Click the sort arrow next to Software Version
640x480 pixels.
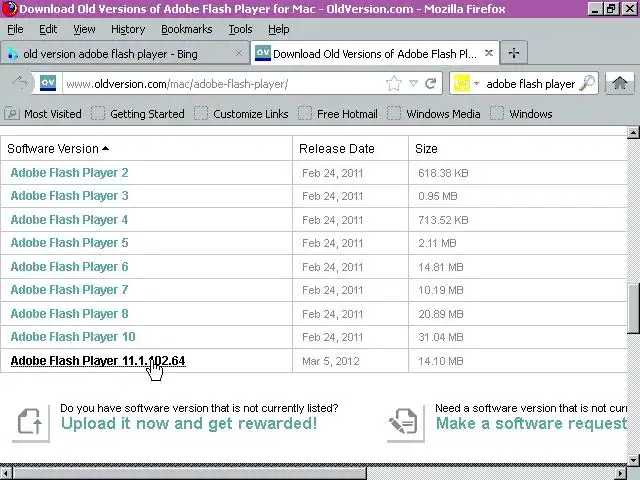coord(105,149)
